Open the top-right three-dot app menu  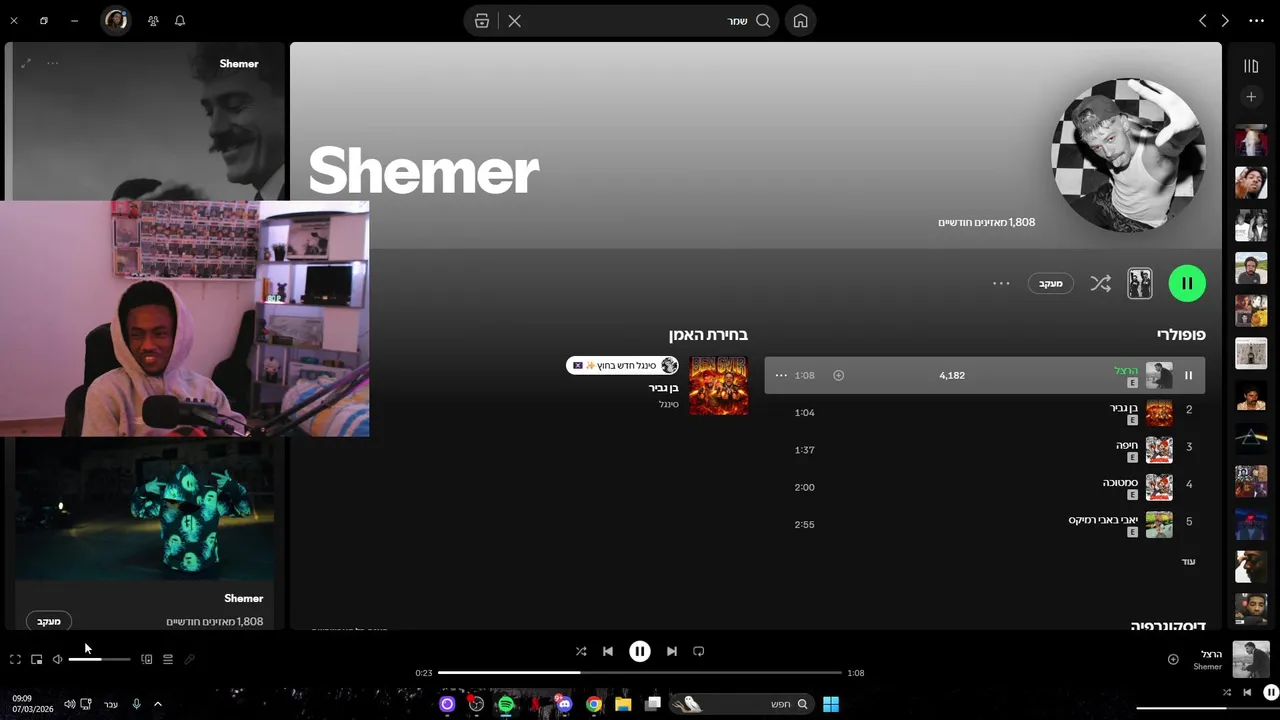pyautogui.click(x=1257, y=21)
